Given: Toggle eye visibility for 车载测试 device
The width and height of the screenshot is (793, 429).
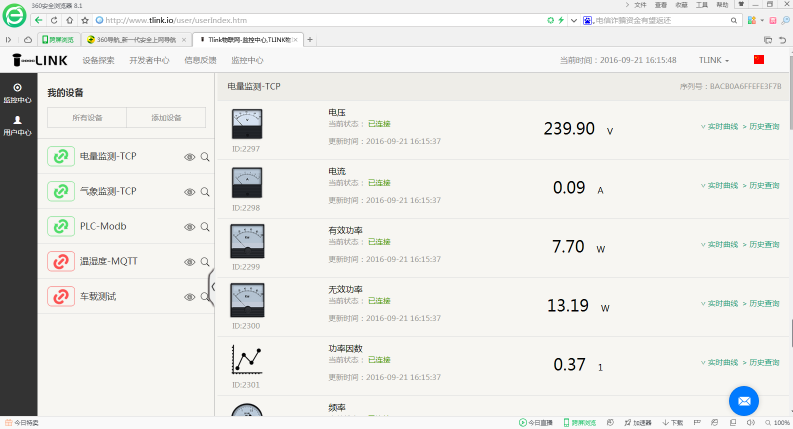Looking at the screenshot, I should pyautogui.click(x=189, y=297).
